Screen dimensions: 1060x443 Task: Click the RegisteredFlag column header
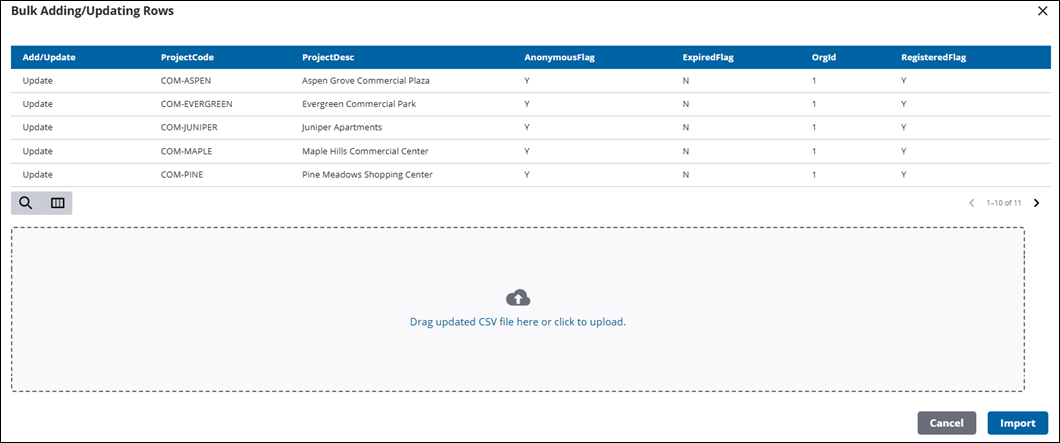click(x=933, y=57)
